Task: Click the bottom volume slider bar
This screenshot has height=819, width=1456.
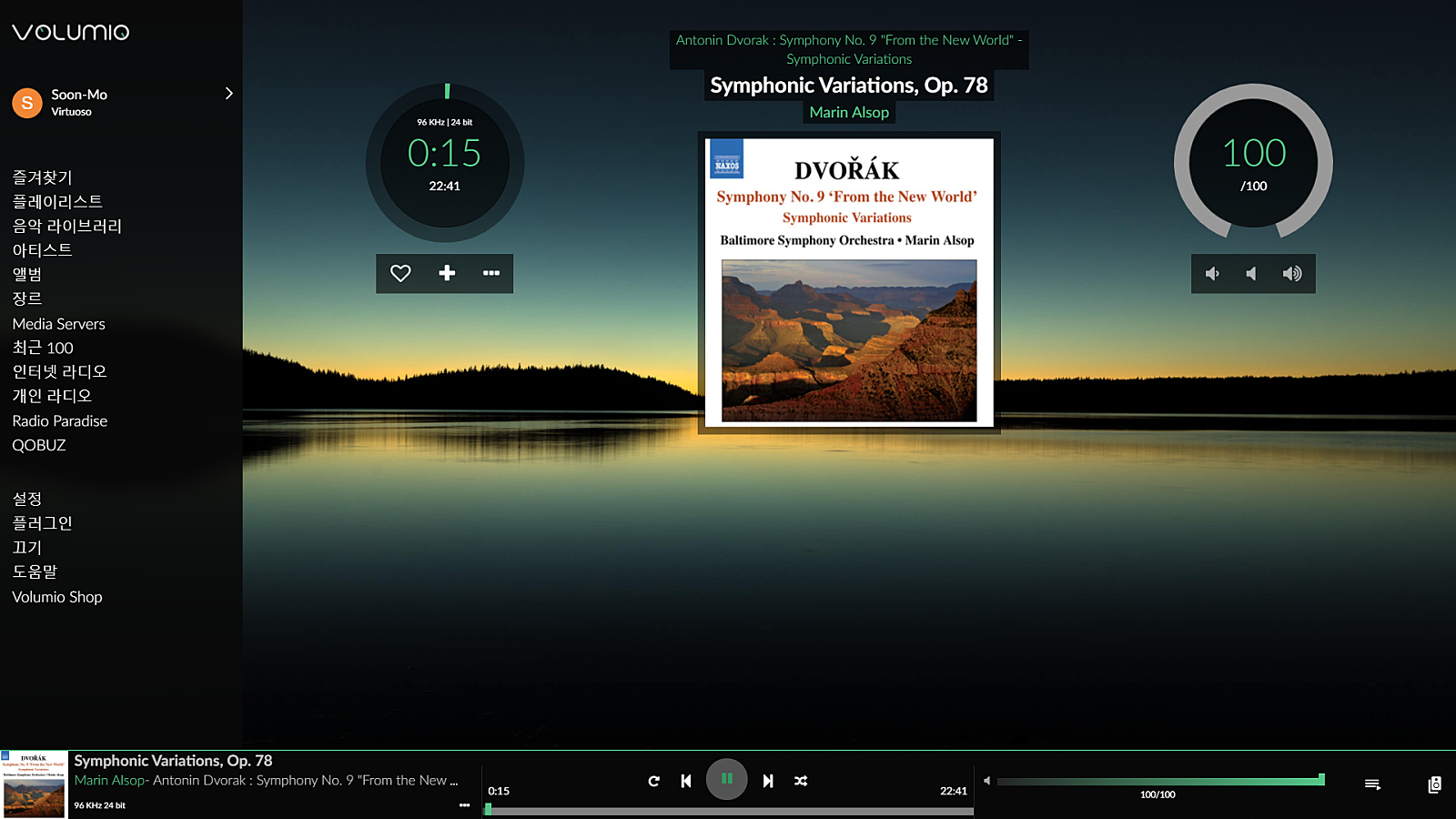Action: pos(1160,781)
